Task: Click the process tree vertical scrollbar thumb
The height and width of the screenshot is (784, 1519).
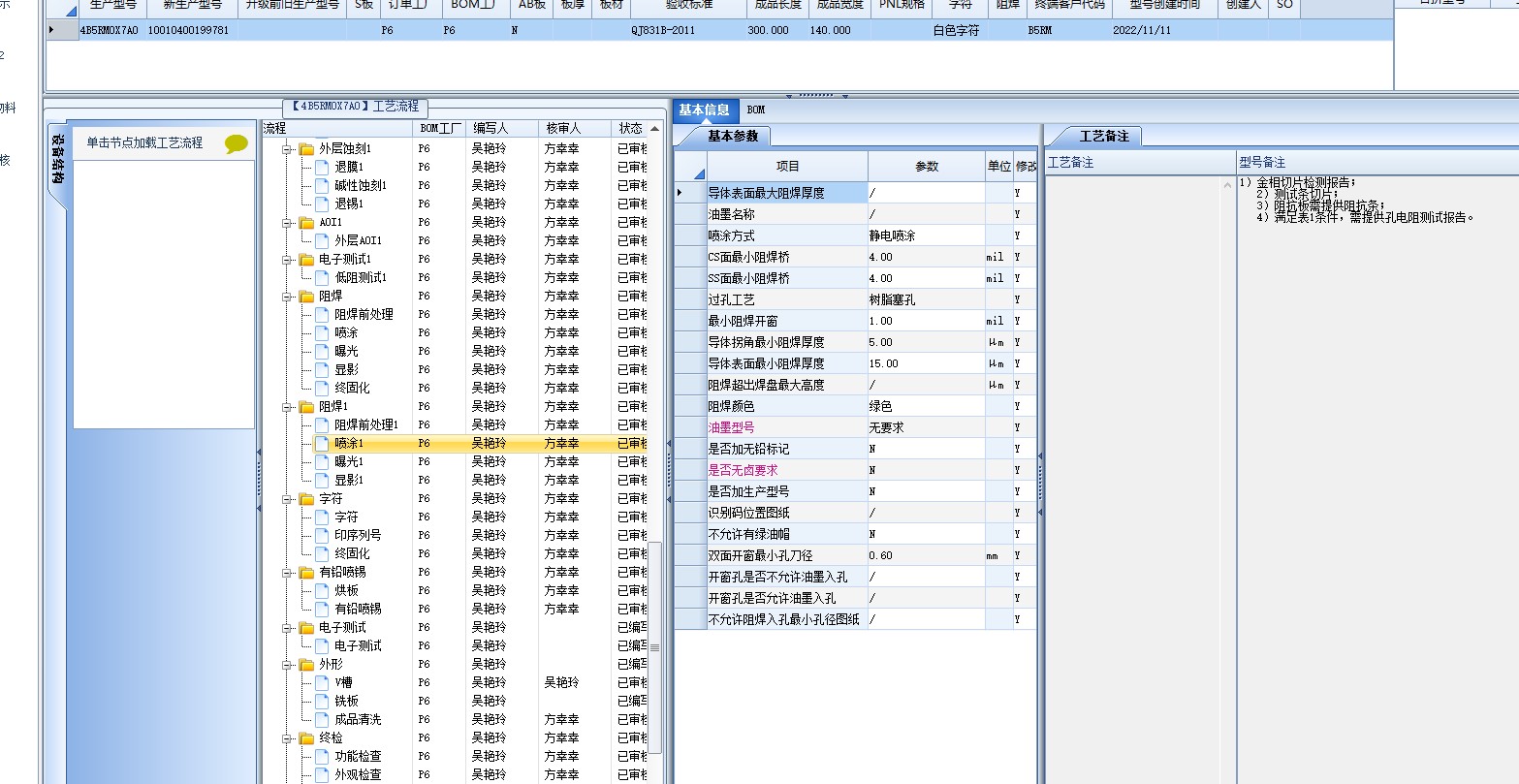Action: point(654,646)
